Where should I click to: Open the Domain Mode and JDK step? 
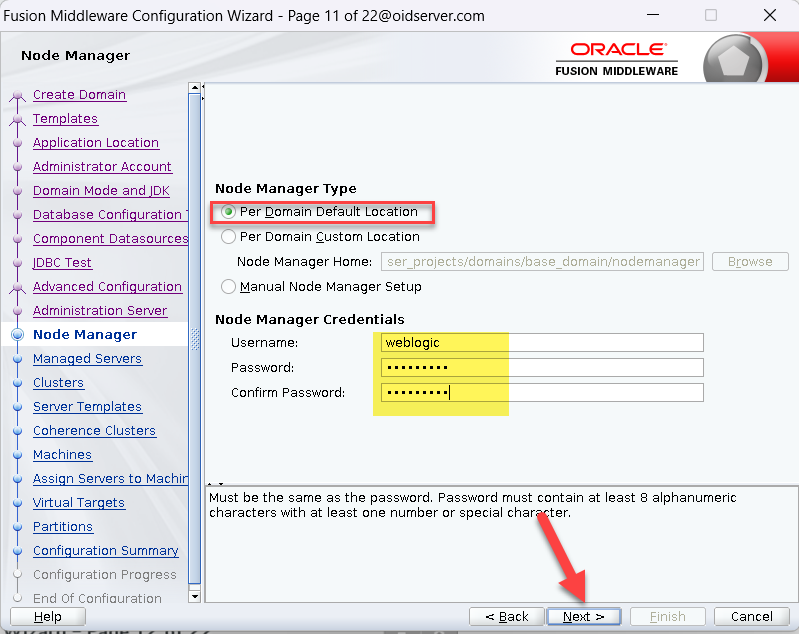101,191
